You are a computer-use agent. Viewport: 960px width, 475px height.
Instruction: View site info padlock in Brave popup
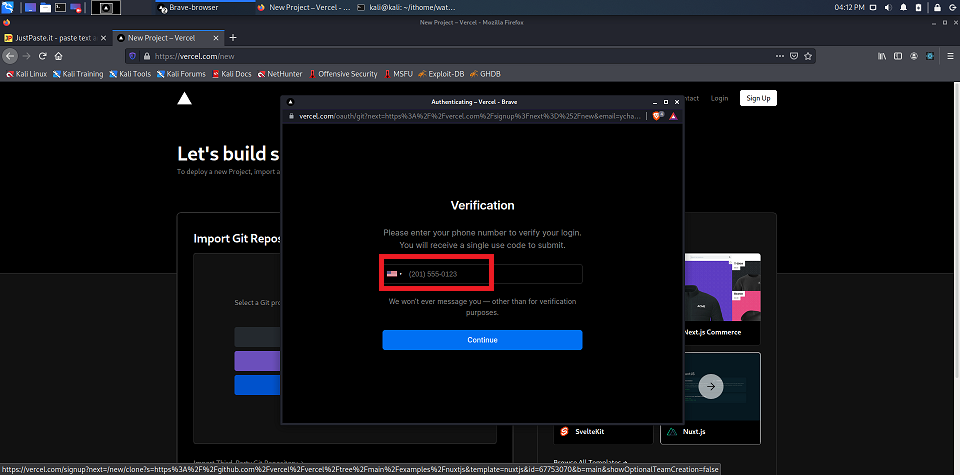click(291, 116)
